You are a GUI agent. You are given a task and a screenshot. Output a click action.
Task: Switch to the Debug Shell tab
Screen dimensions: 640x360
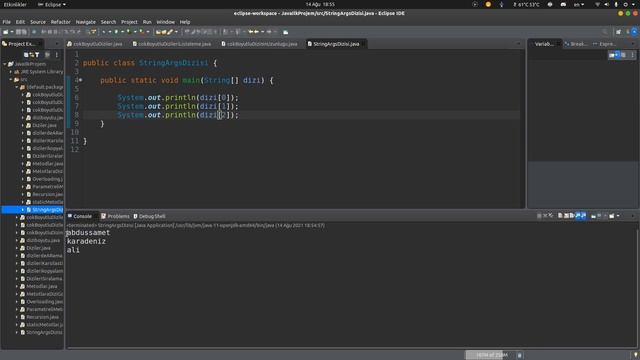(x=149, y=216)
